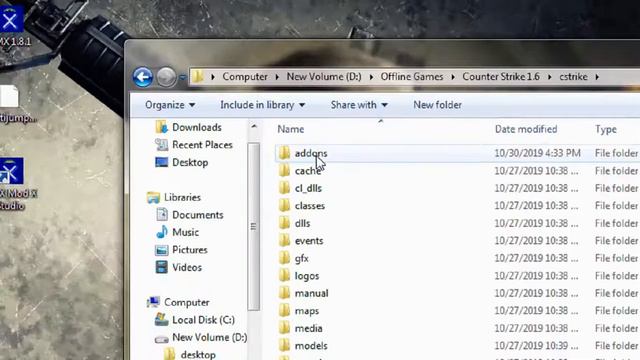Open the Include in library menu
This screenshot has height=360, width=640.
click(x=262, y=105)
